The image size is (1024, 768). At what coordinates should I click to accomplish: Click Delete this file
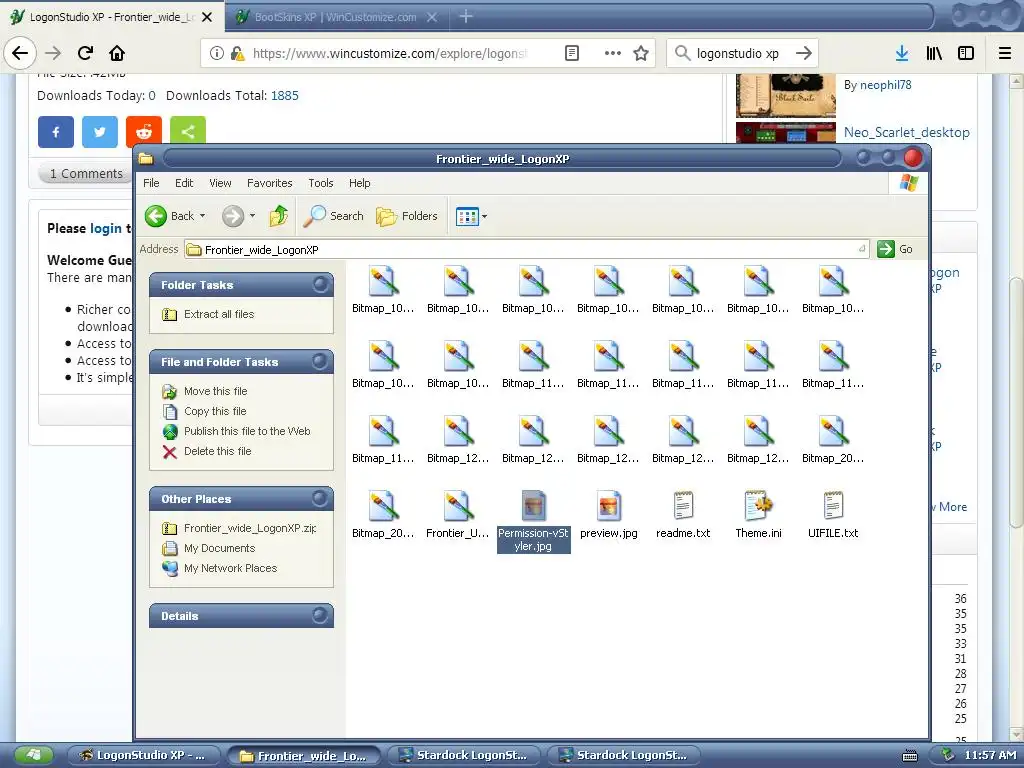click(x=217, y=451)
